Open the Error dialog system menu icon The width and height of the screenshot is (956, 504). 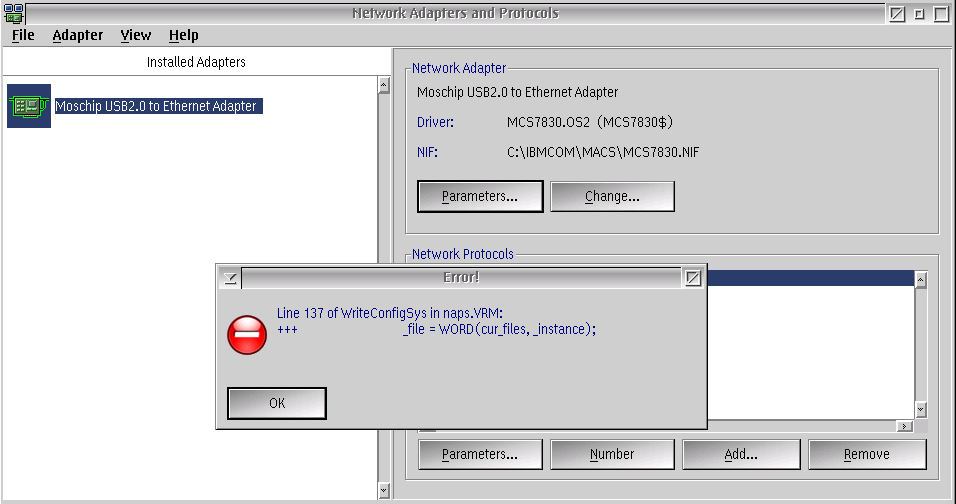[230, 278]
